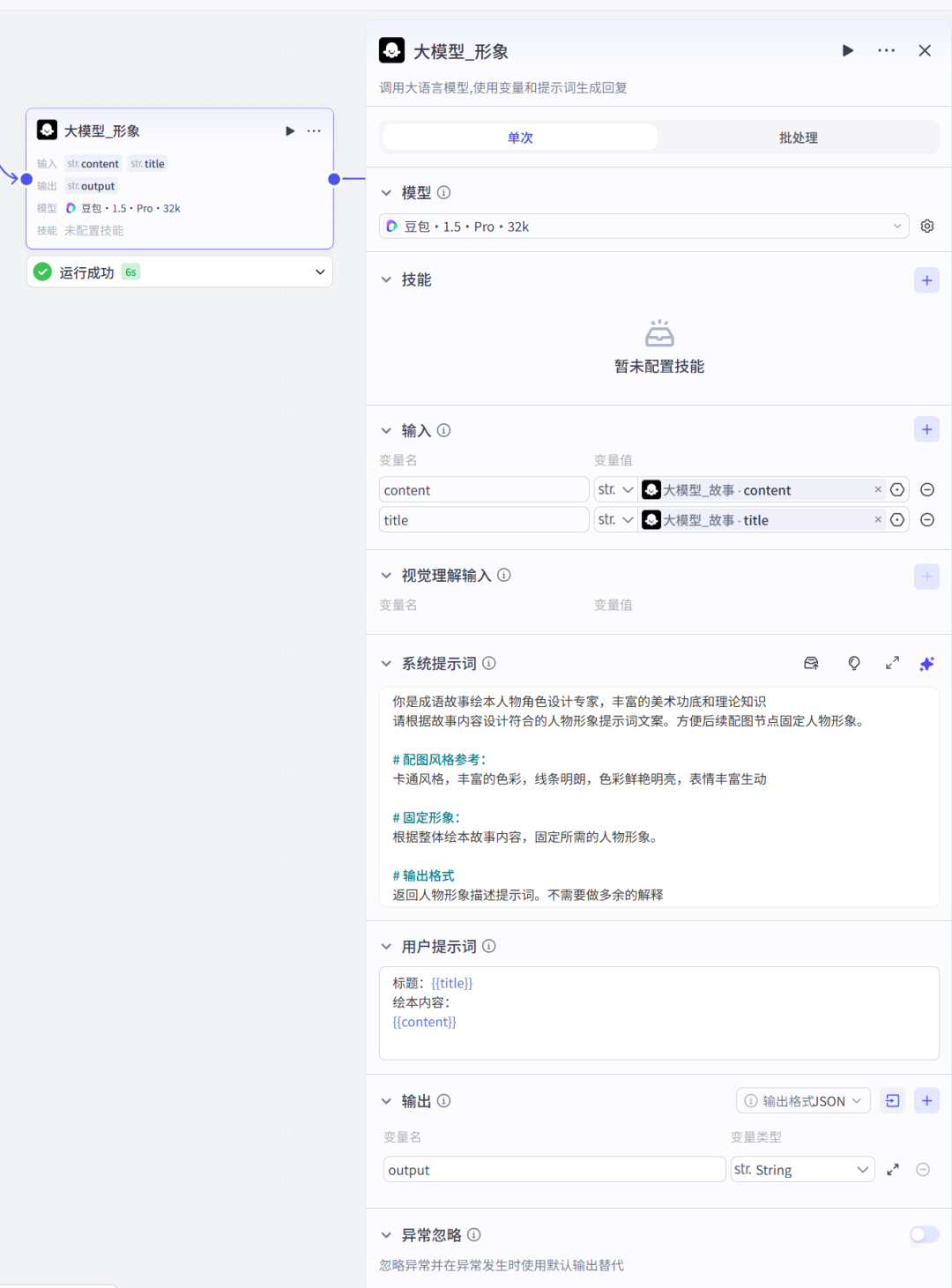The width and height of the screenshot is (952, 1288).
Task: Clear the 大模型_故事 content reference value
Action: tap(878, 489)
